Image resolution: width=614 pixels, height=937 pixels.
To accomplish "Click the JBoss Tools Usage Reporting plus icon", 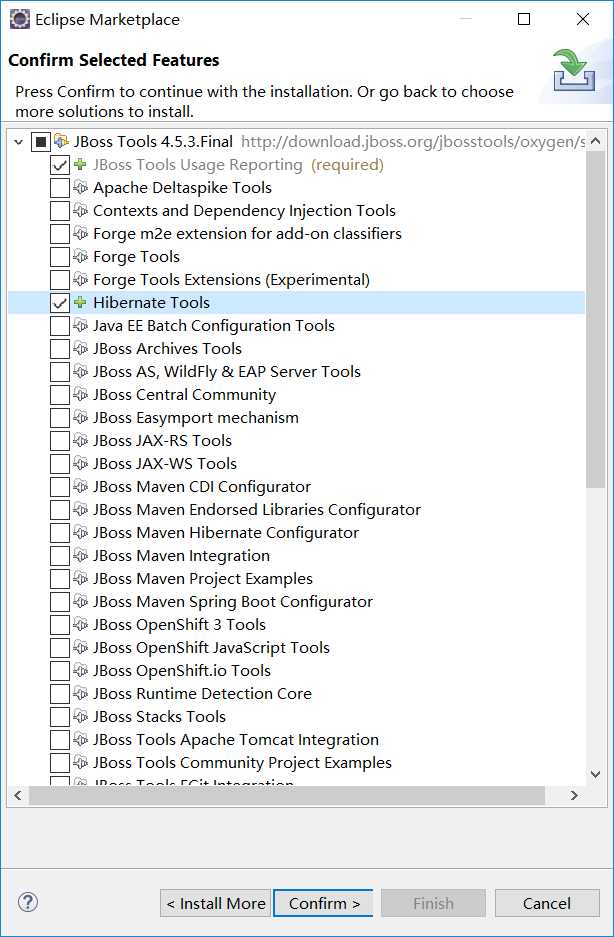I will tap(81, 165).
